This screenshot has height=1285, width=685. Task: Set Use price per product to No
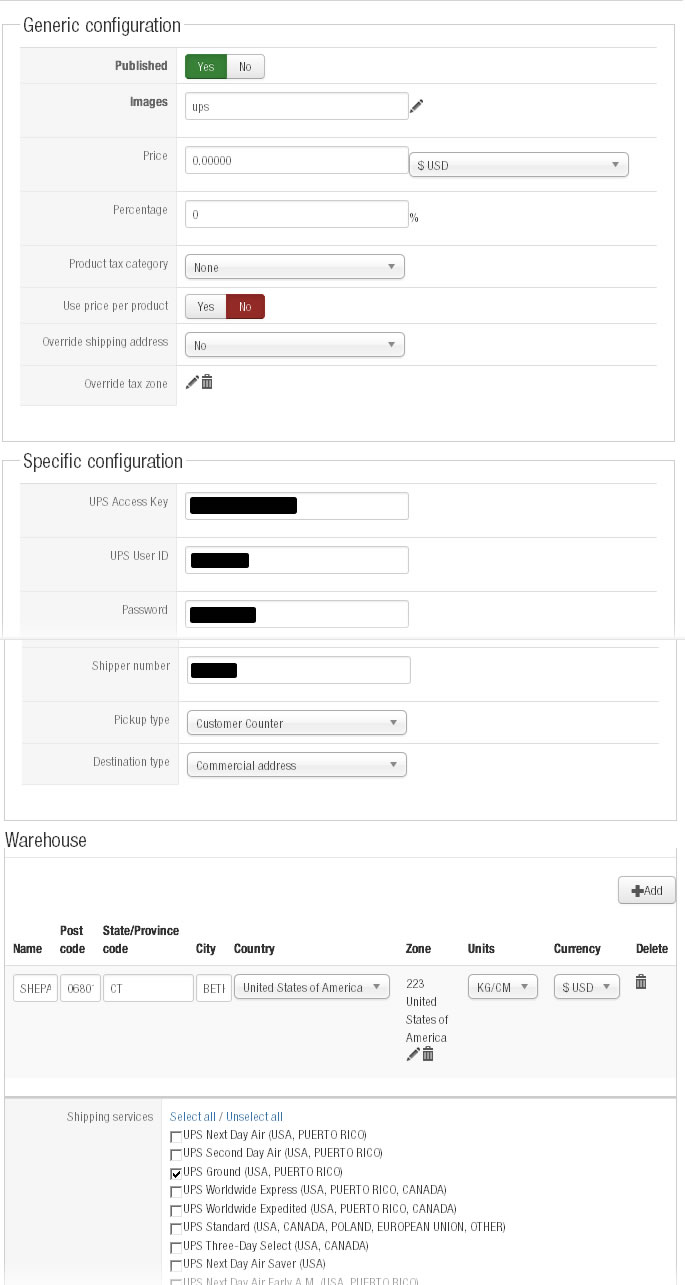pos(245,306)
